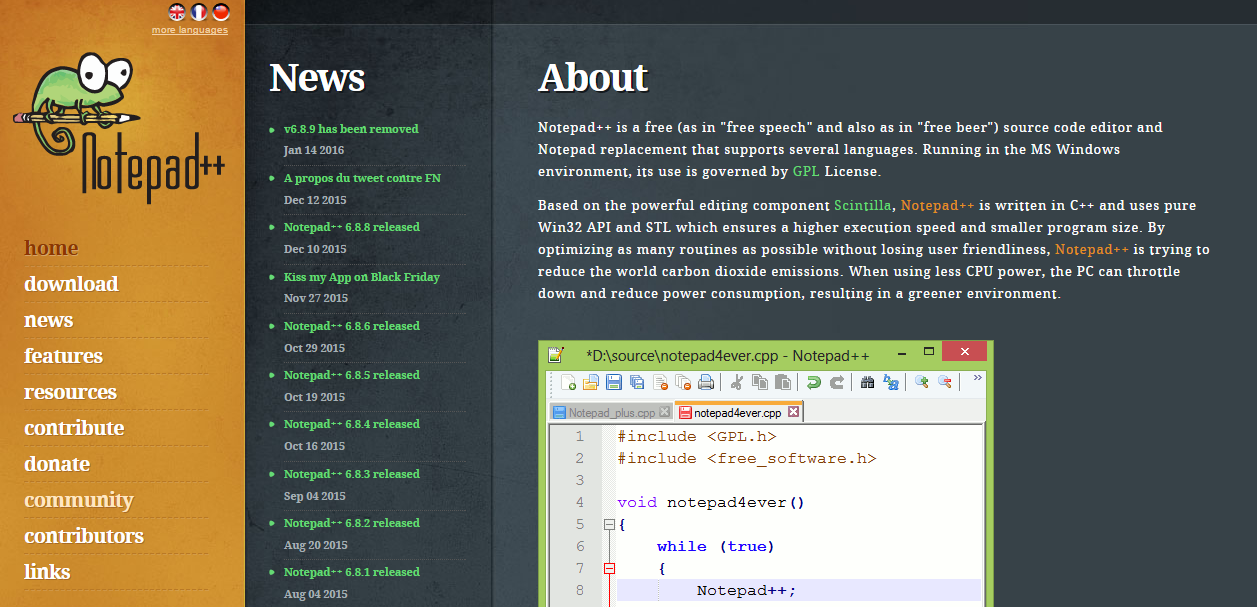Image resolution: width=1257 pixels, height=607 pixels.
Task: Open "Notepad++ 6.8.3 released" news
Action: pos(352,474)
